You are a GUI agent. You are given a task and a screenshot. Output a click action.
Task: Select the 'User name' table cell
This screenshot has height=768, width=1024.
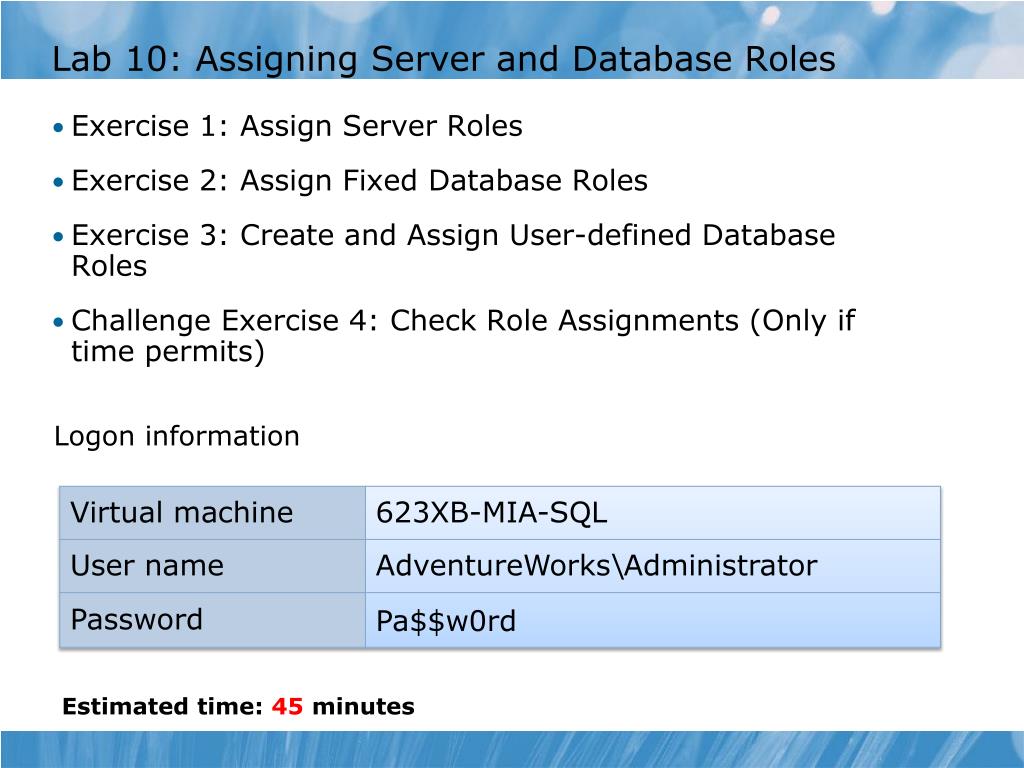tap(145, 566)
